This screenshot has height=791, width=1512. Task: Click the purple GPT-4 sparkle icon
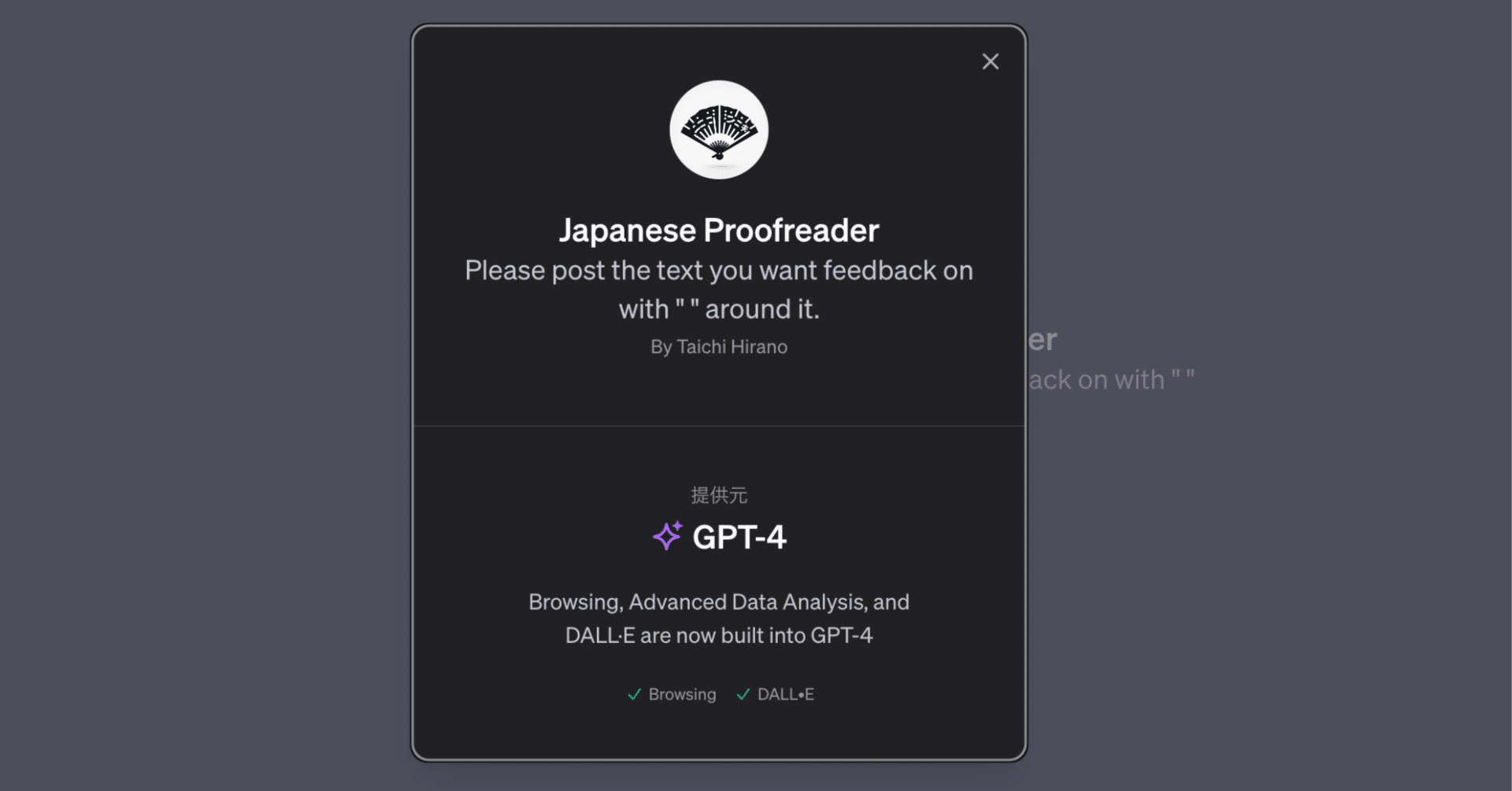coord(667,536)
